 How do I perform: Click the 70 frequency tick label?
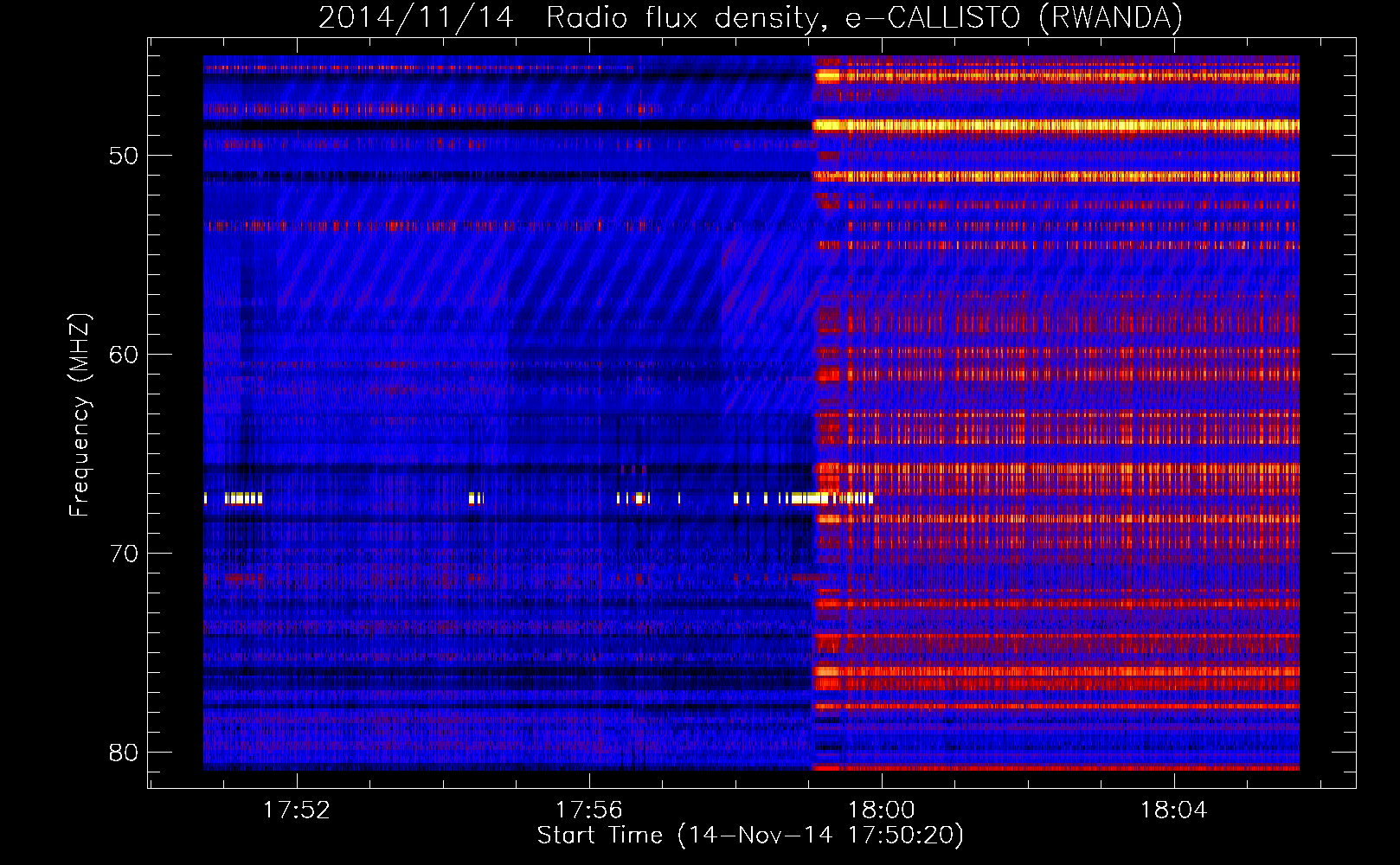[x=124, y=554]
